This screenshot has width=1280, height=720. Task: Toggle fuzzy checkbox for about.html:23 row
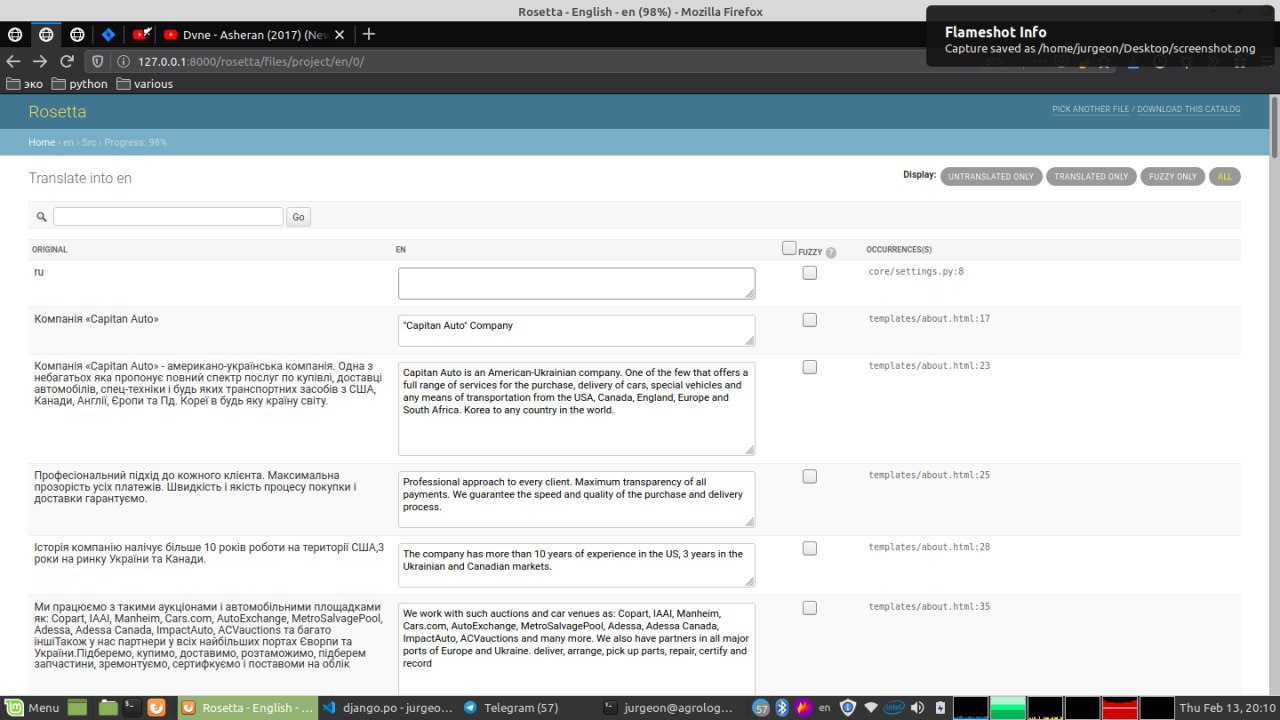point(810,367)
